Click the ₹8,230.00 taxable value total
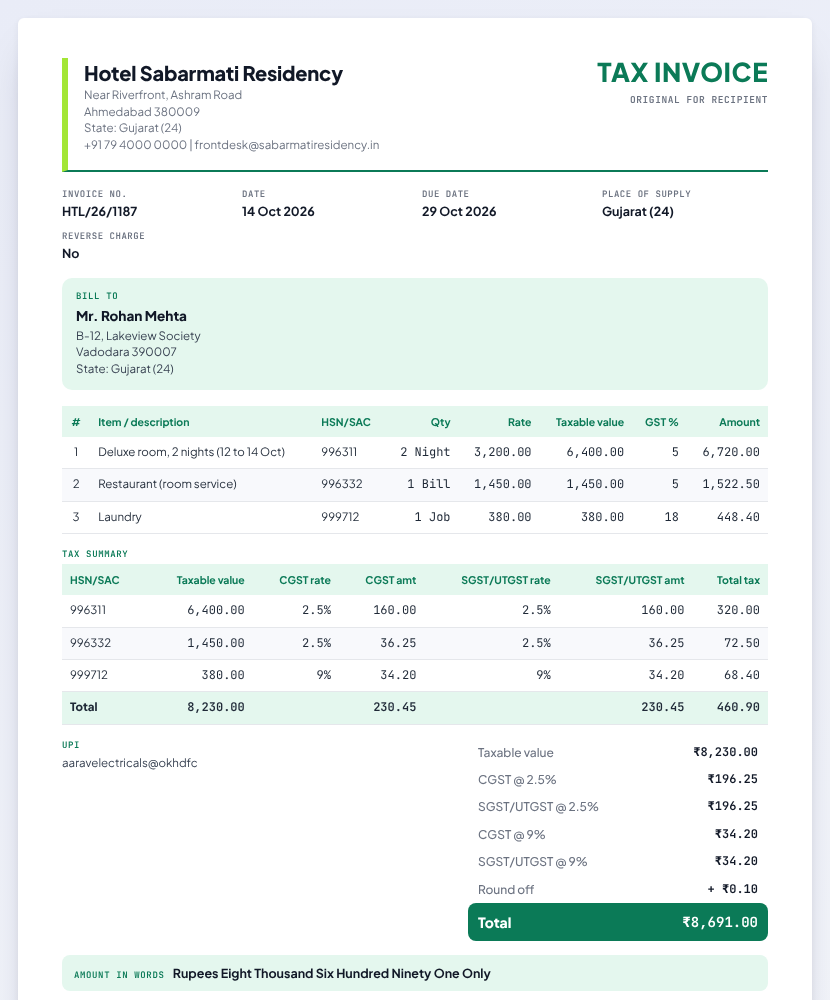Viewport: 830px width, 1000px height. pyautogui.click(x=726, y=753)
